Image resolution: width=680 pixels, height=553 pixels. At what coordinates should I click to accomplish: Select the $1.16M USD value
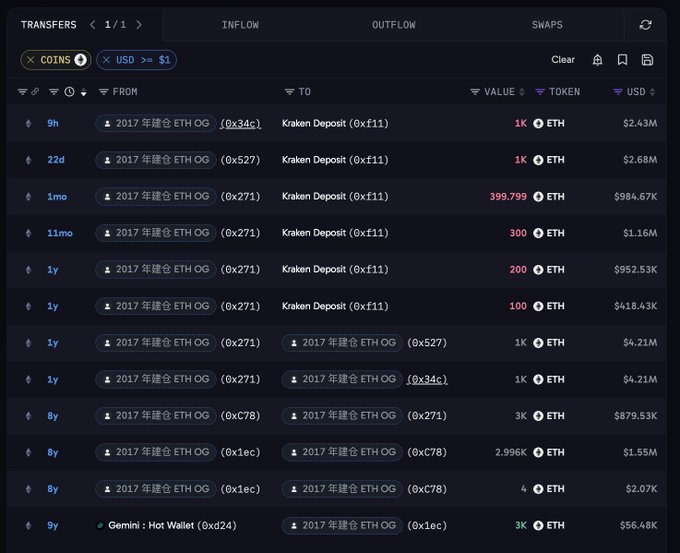[640, 233]
